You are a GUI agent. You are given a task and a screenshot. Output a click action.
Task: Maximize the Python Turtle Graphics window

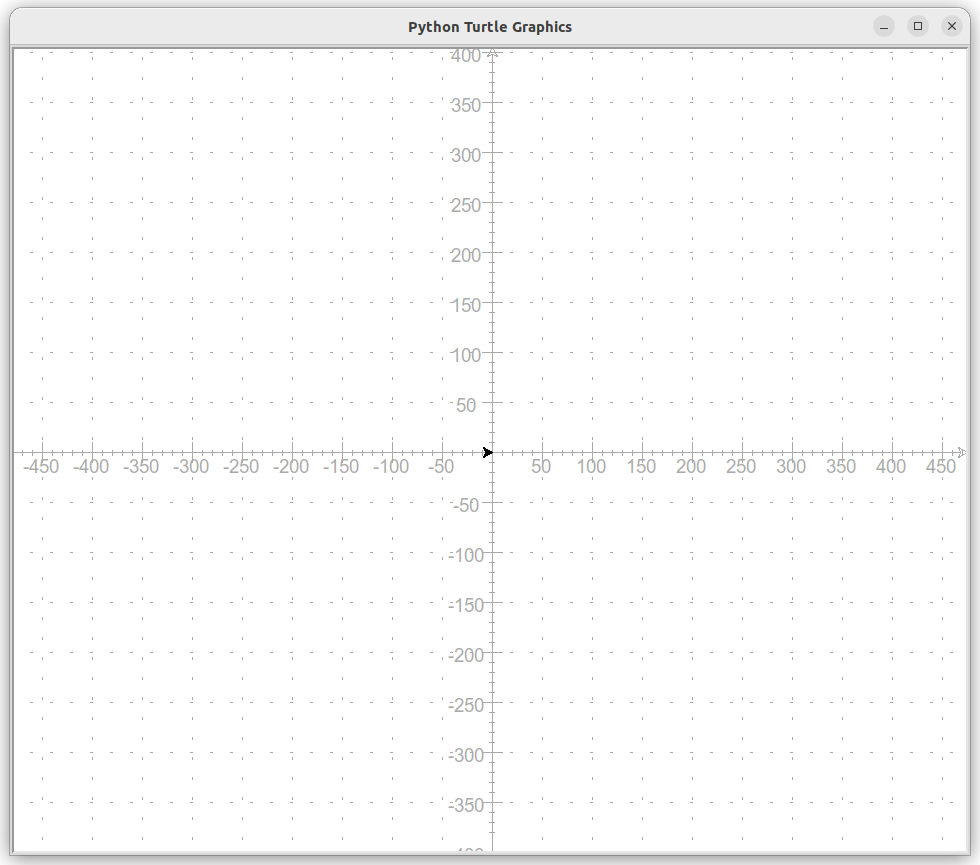coord(918,26)
